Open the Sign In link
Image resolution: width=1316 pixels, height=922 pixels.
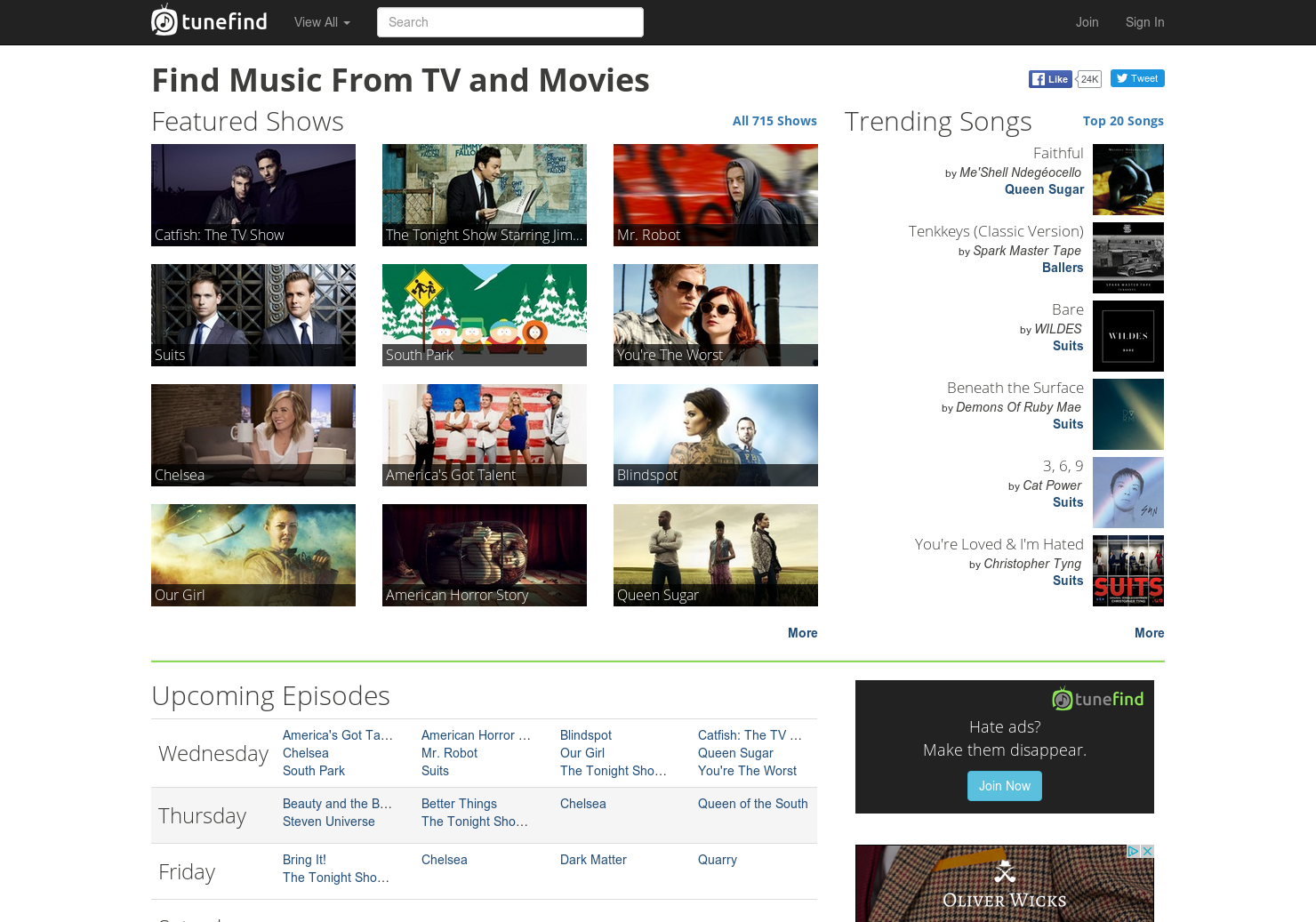point(1144,22)
